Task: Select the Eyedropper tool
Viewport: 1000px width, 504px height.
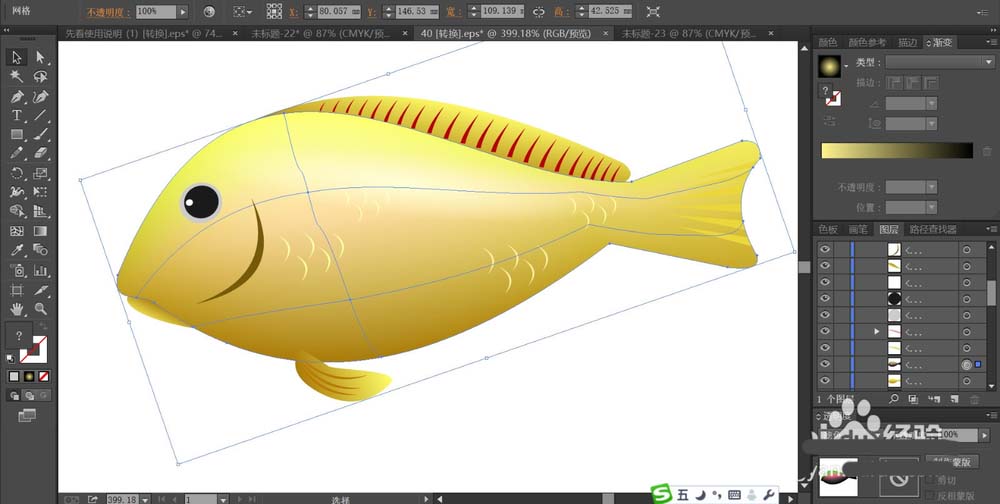Action: [17, 250]
